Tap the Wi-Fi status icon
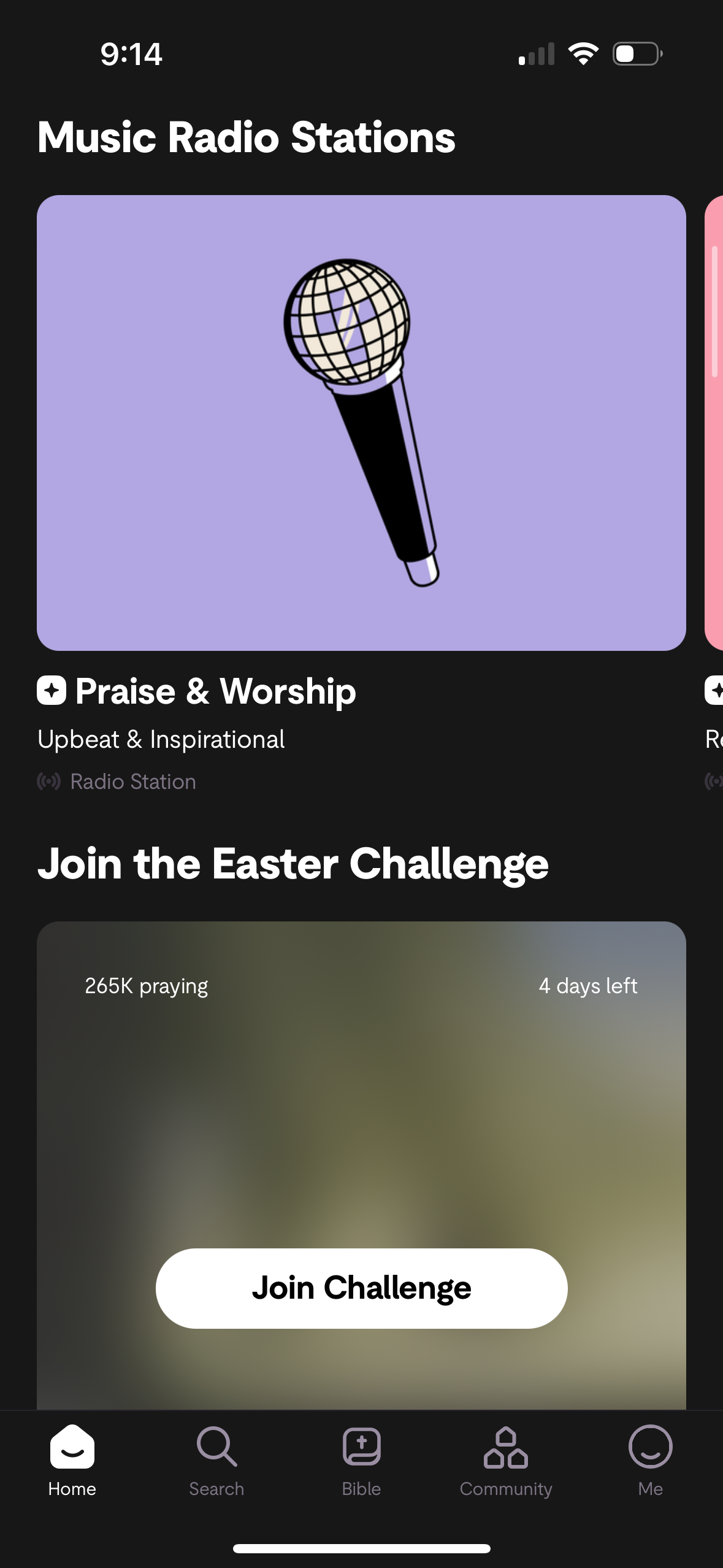This screenshot has width=723, height=1568. (583, 54)
